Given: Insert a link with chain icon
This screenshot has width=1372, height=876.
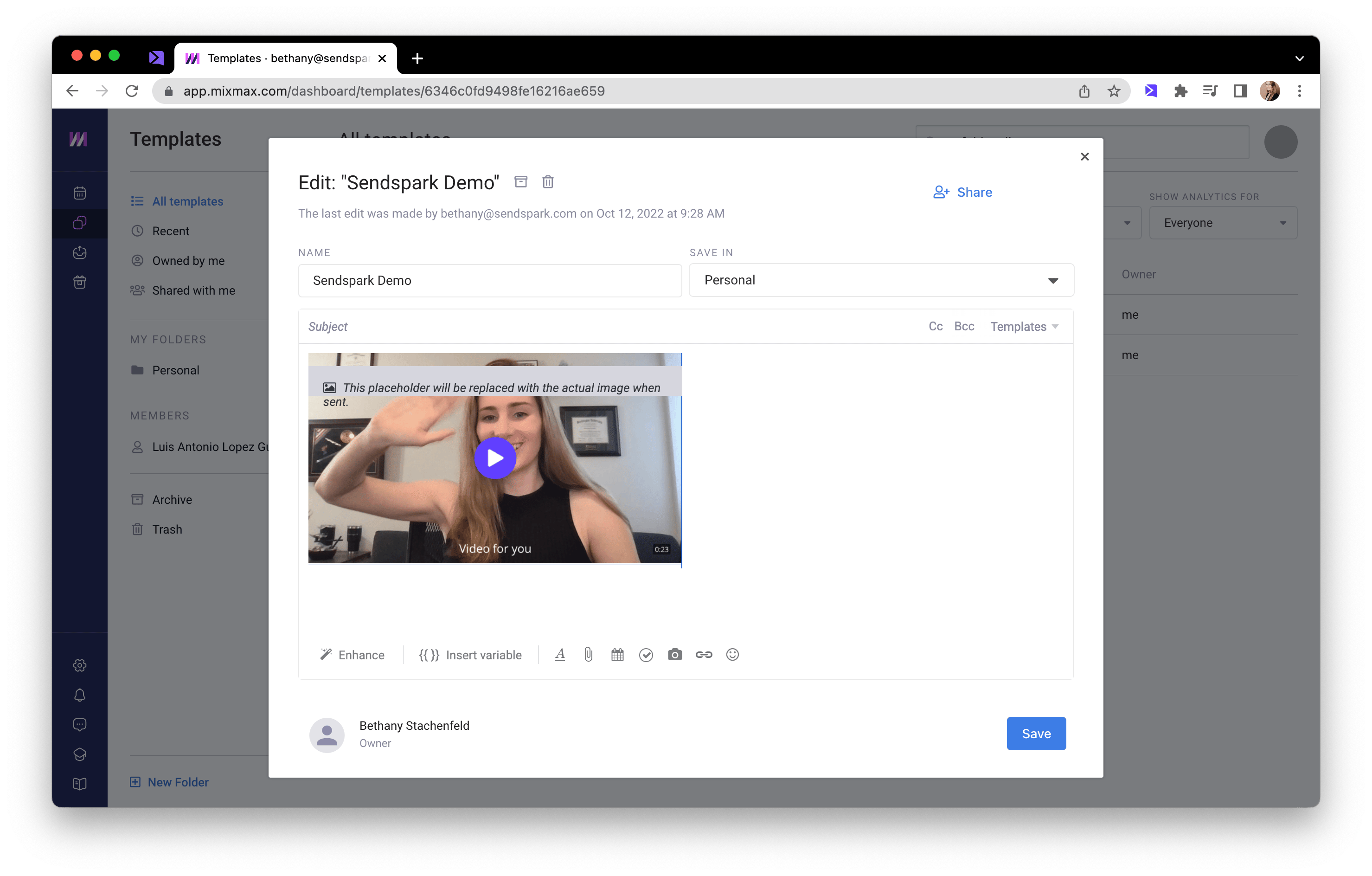Looking at the screenshot, I should coord(704,655).
